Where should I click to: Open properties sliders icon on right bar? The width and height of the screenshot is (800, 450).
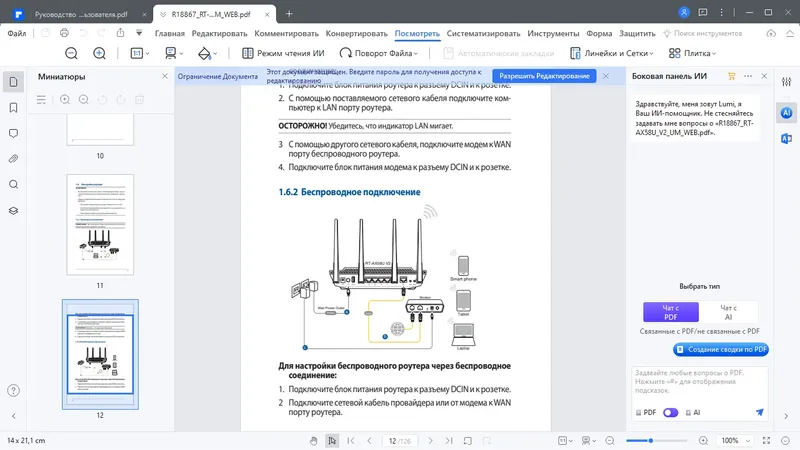tap(787, 82)
